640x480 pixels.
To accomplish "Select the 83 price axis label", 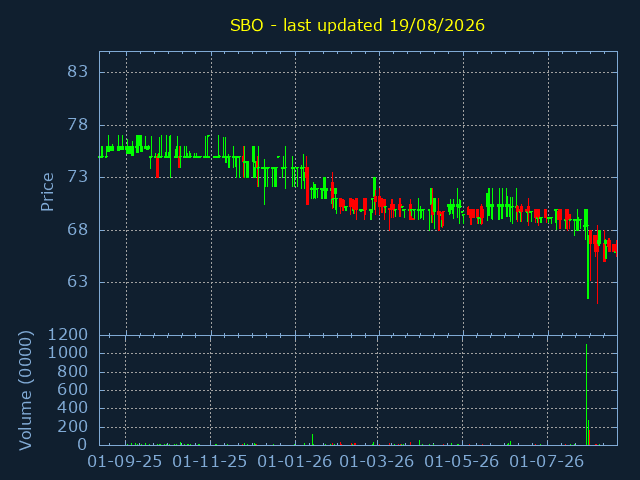I will pos(78,72).
